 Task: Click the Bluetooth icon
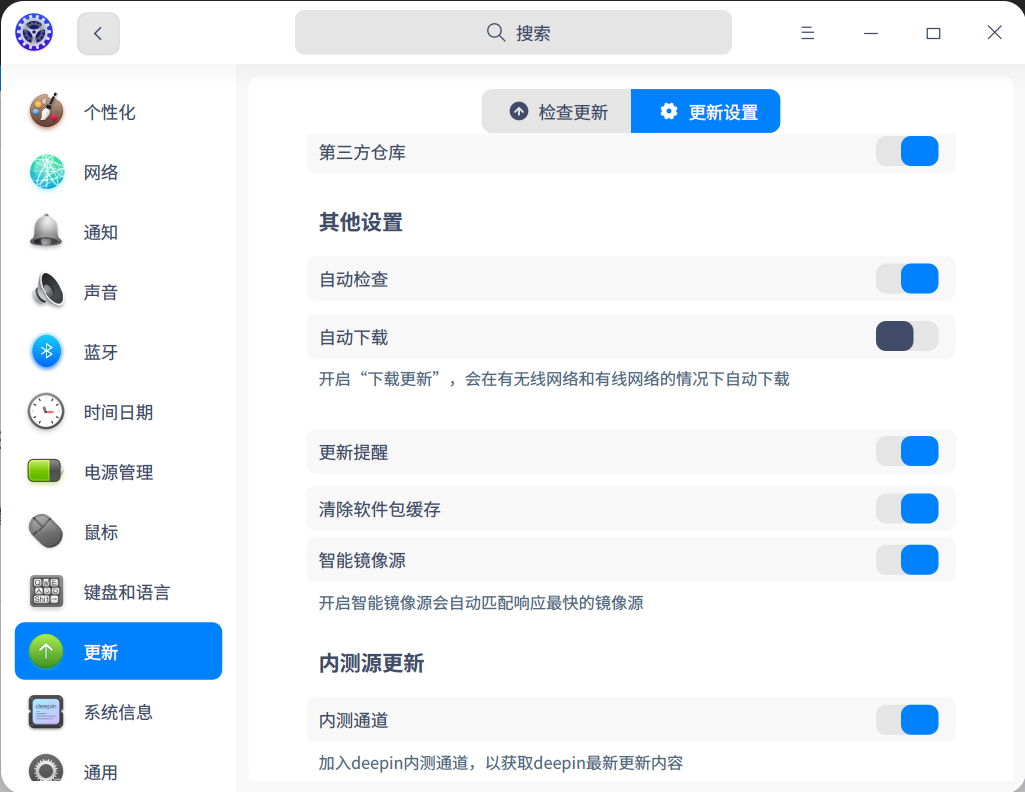pyautogui.click(x=46, y=352)
